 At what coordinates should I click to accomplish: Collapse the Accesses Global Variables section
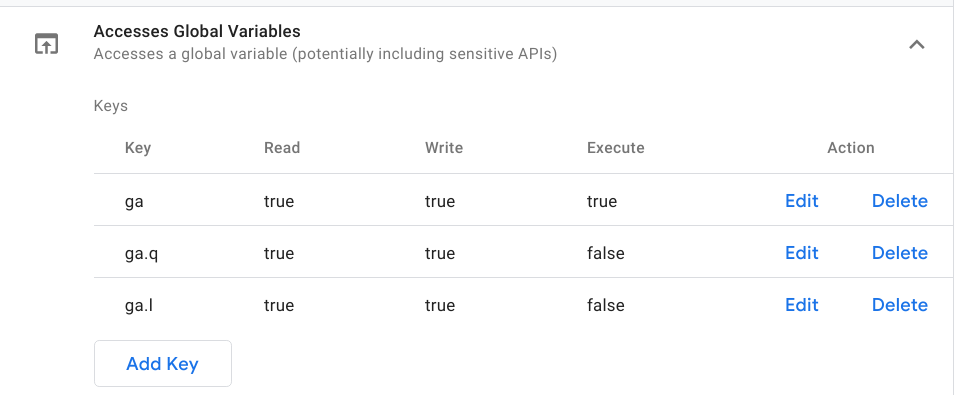point(916,44)
